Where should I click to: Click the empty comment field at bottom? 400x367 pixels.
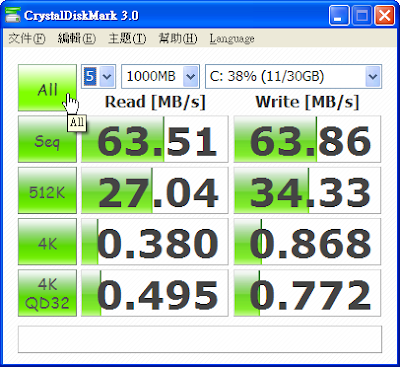coord(200,339)
